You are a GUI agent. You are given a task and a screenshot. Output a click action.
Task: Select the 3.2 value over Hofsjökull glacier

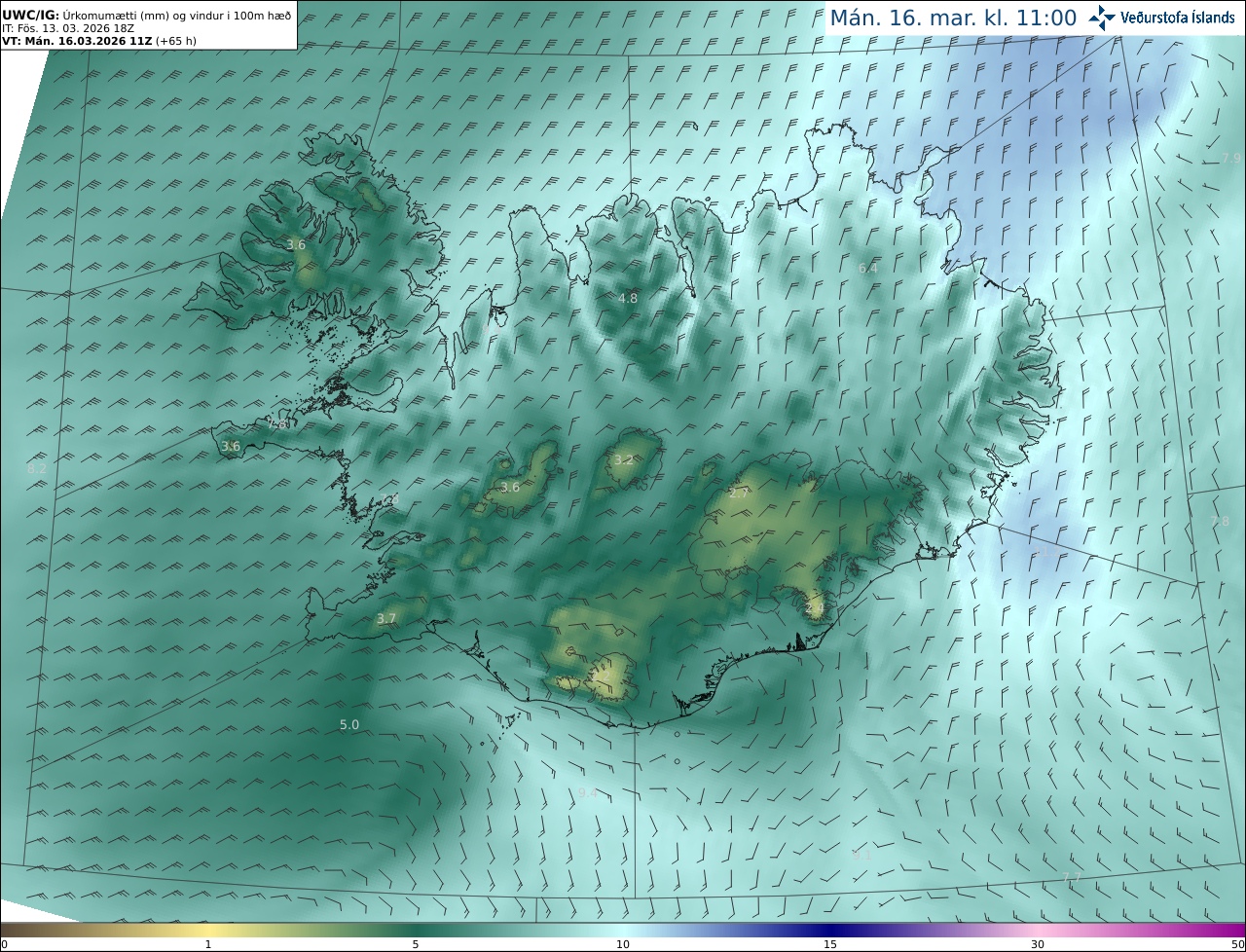623,459
